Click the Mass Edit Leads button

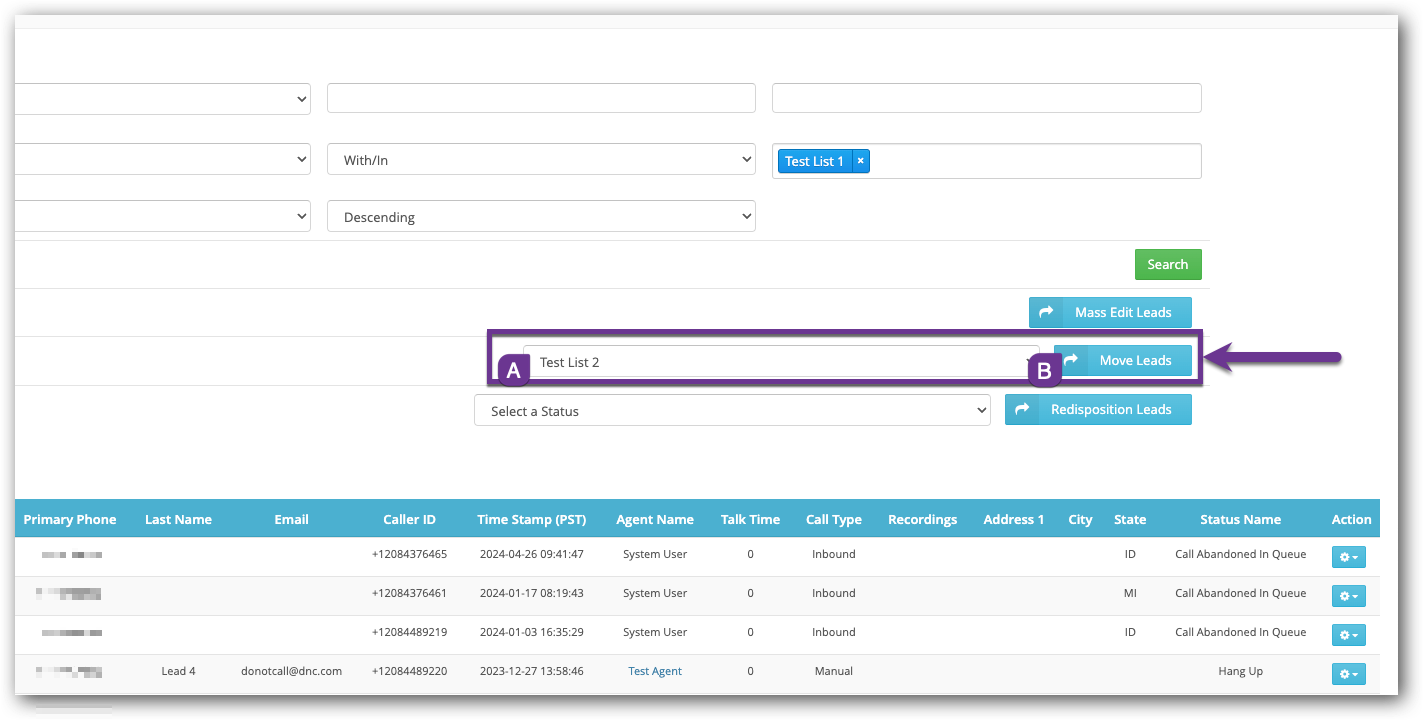click(1110, 313)
